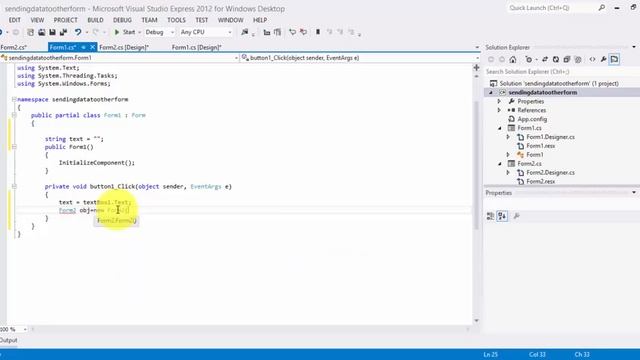Open the WINDOW menu
The height and width of the screenshot is (360, 640).
[230, 20]
